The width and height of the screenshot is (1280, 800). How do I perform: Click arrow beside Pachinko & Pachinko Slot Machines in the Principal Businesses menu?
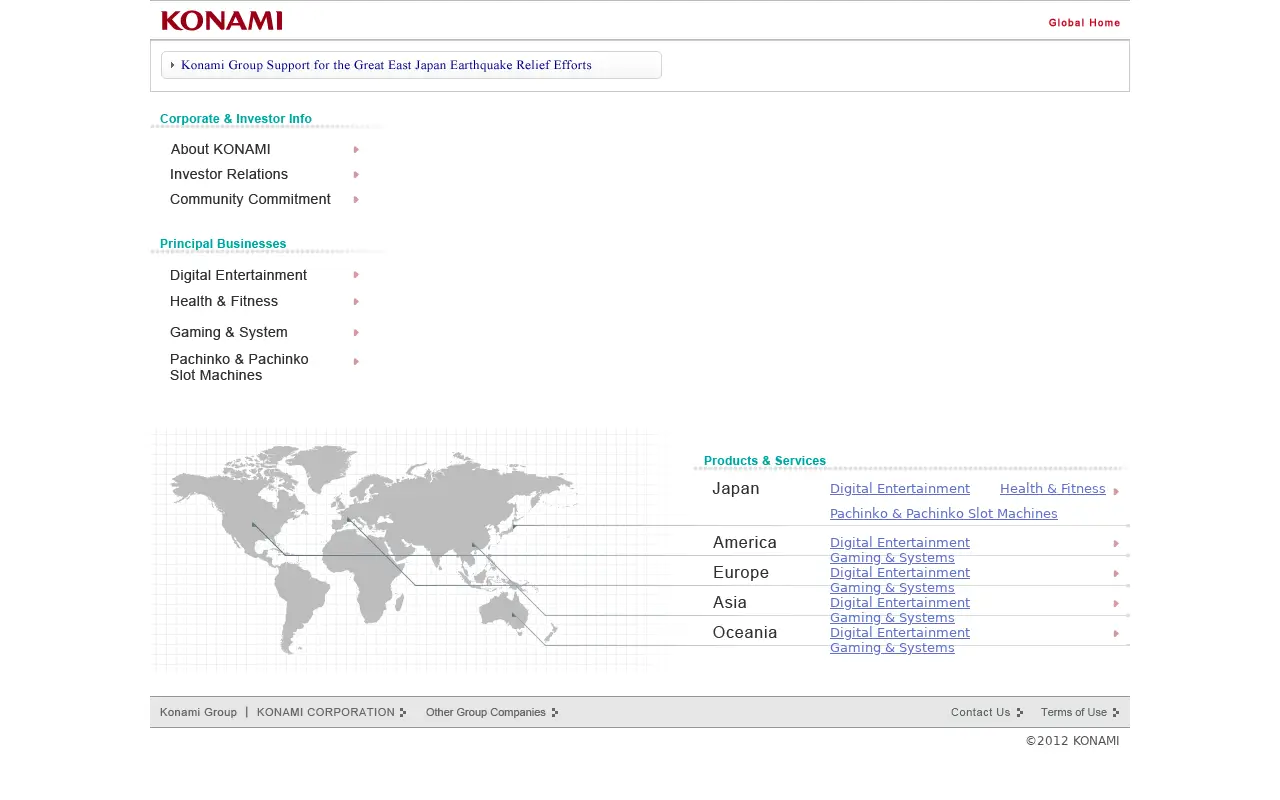coord(356,362)
